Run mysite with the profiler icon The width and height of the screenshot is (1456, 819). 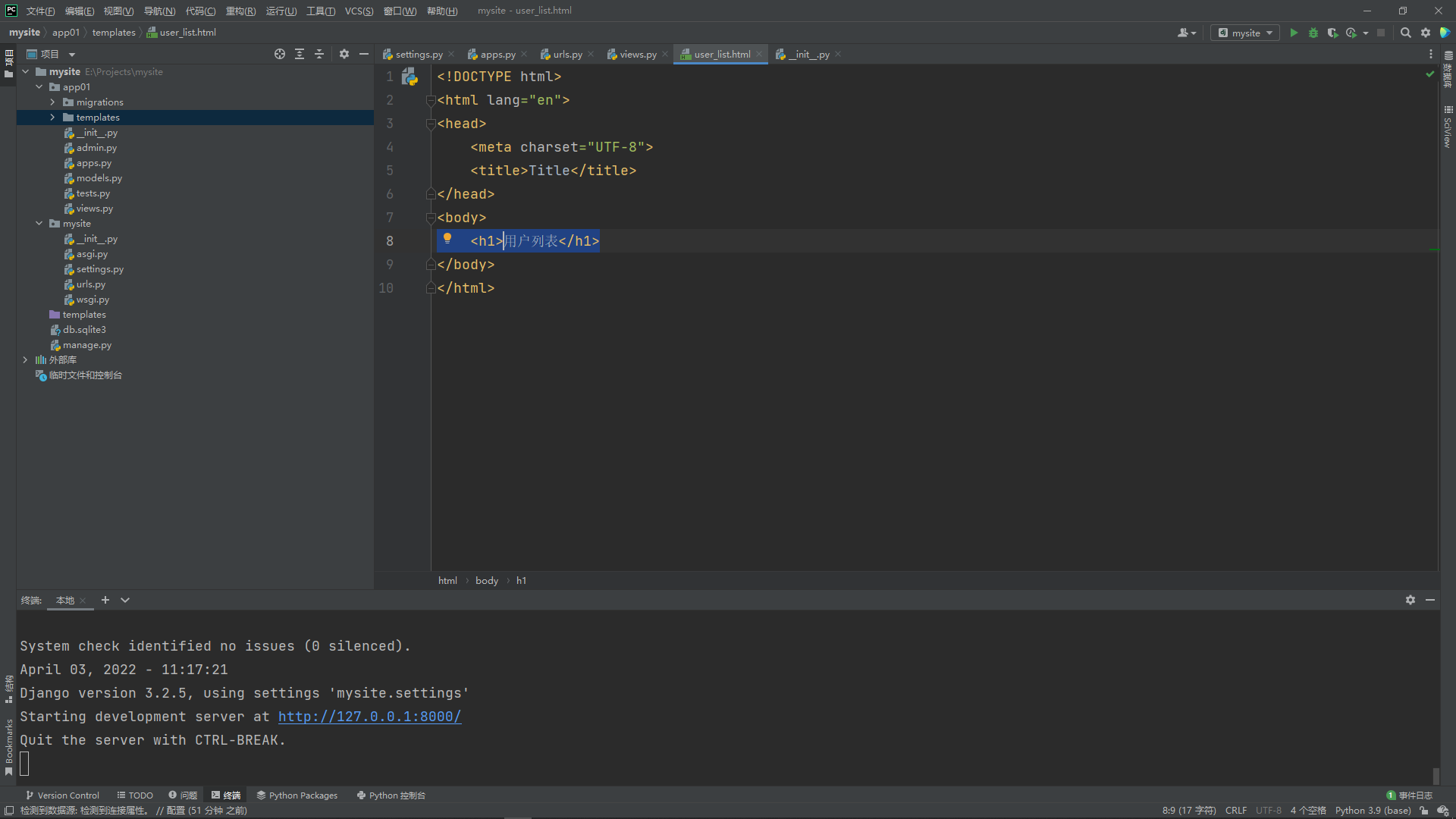coord(1351,33)
